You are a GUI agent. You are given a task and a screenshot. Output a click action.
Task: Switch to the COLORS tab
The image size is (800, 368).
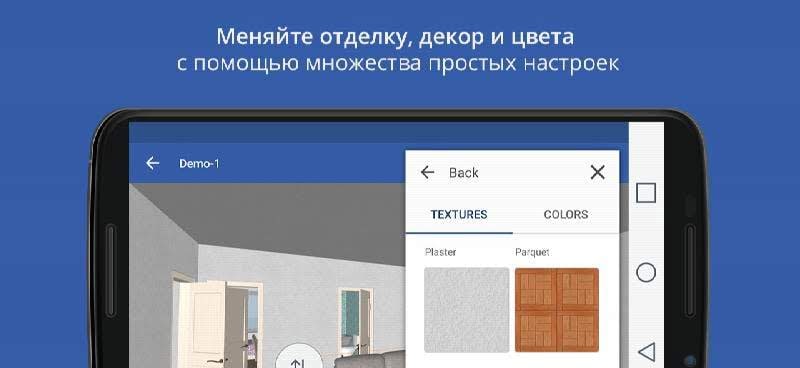[566, 214]
